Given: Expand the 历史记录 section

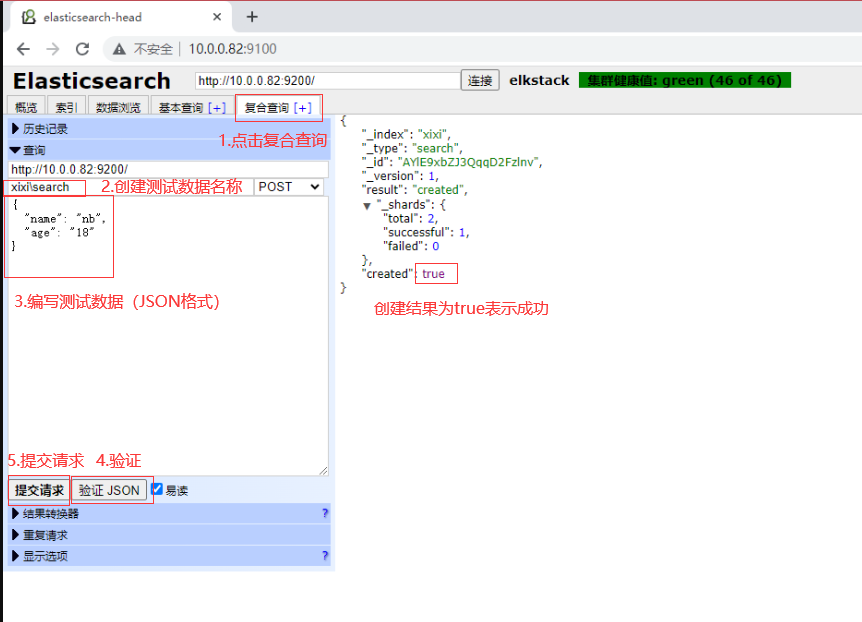Looking at the screenshot, I should pos(169,129).
